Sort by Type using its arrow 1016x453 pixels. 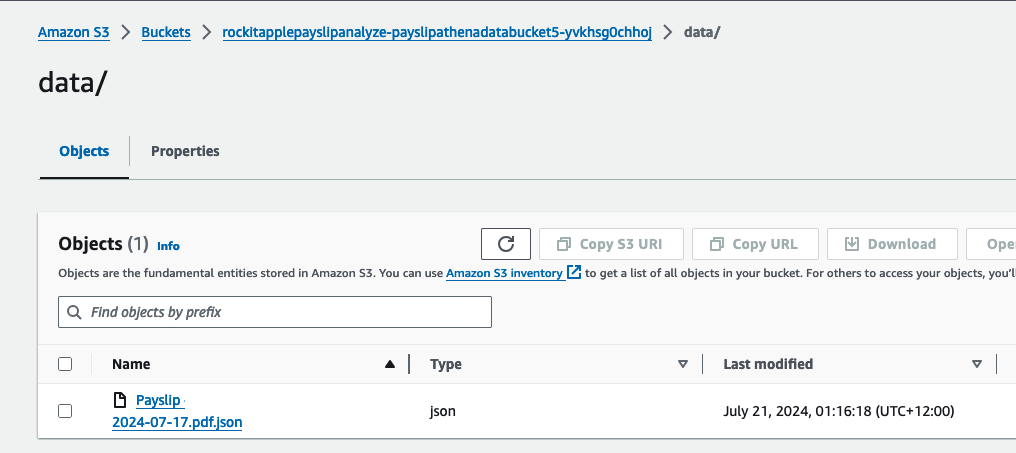(x=682, y=364)
